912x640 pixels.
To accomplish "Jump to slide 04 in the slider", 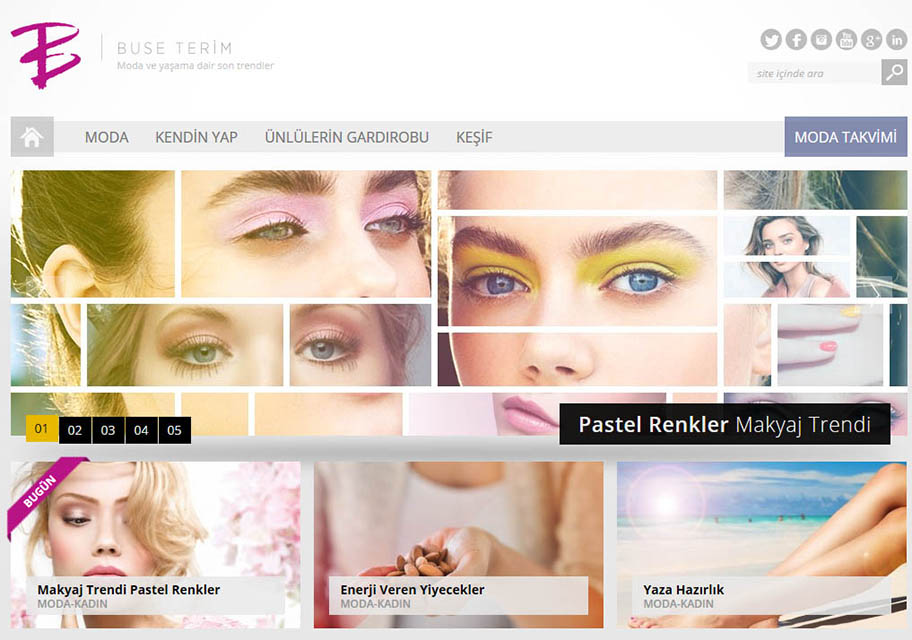I will coord(141,431).
